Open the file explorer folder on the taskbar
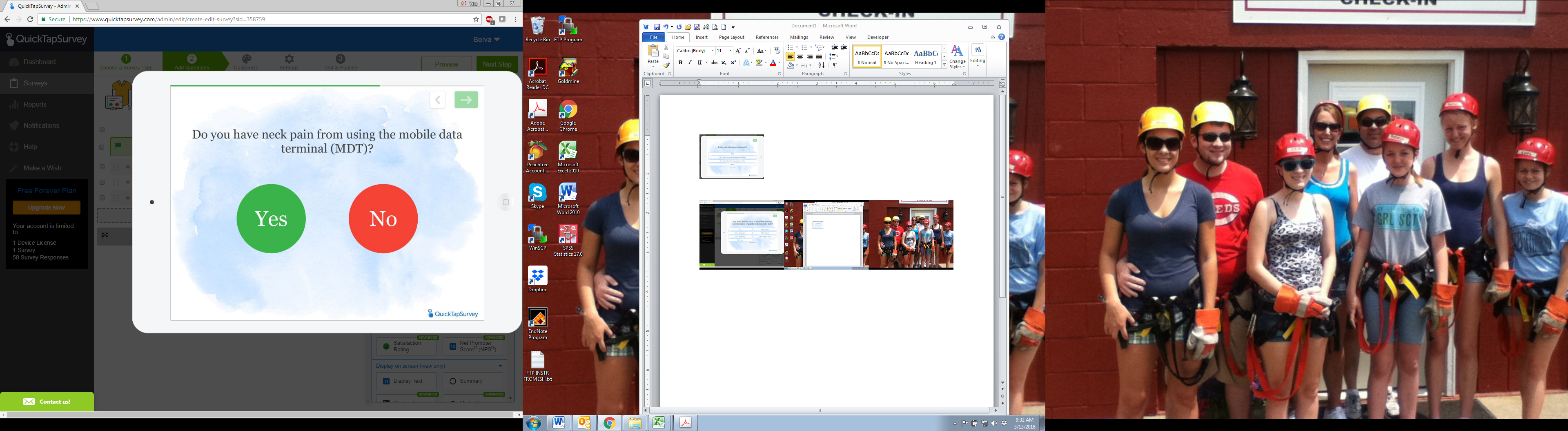Image resolution: width=1568 pixels, height=431 pixels. tap(635, 423)
